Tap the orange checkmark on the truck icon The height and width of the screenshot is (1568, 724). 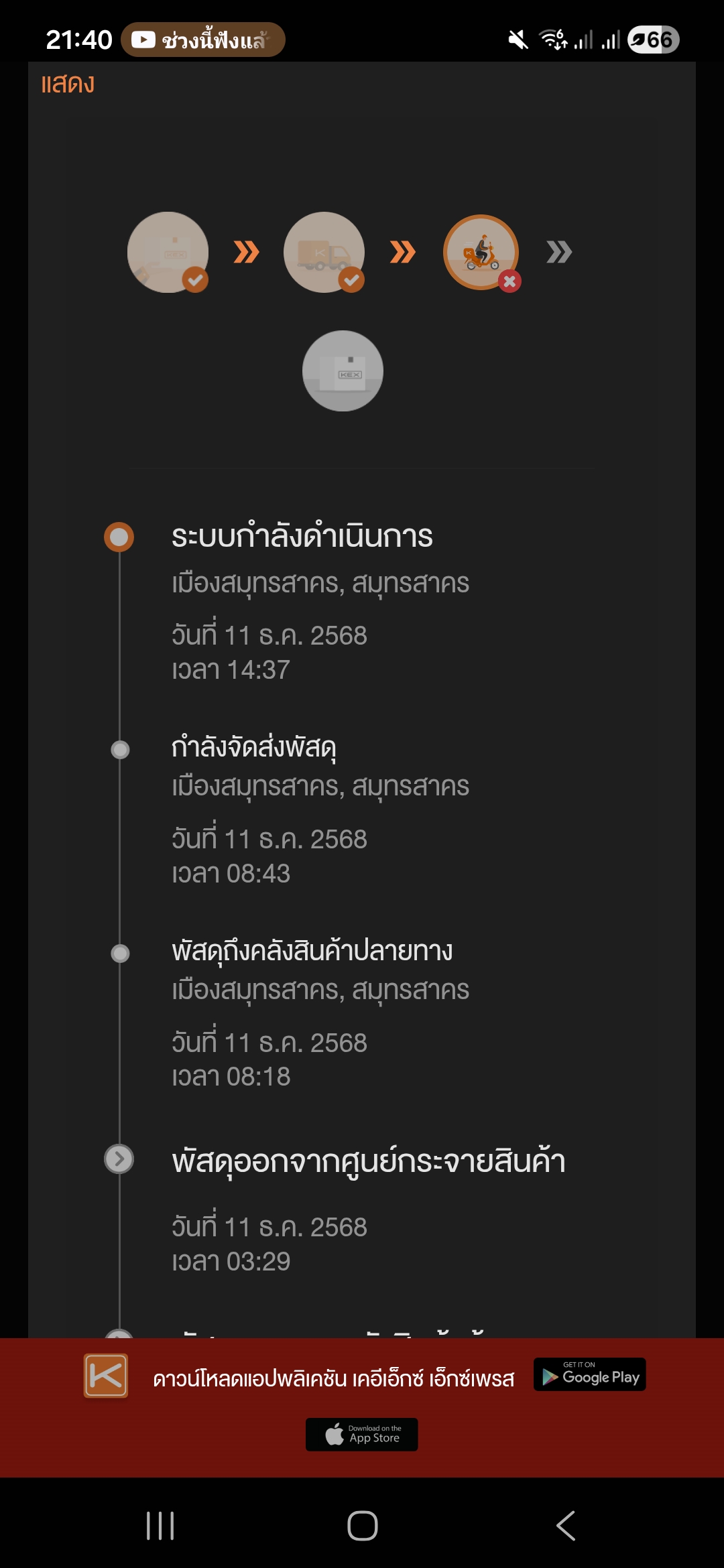[x=351, y=280]
